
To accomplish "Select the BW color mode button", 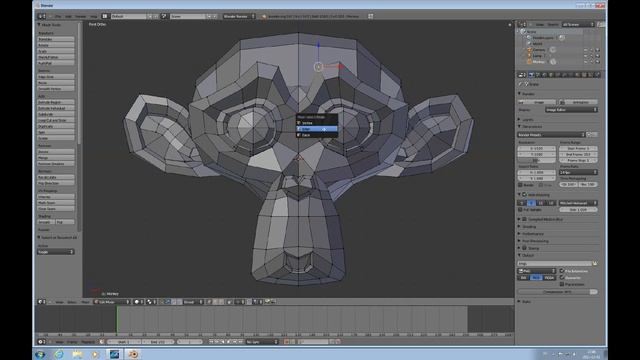I will (x=523, y=278).
